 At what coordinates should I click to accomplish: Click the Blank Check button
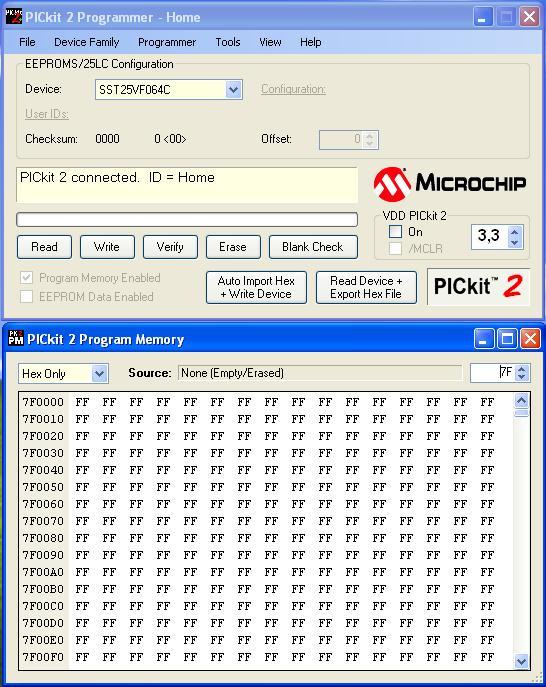coord(313,247)
